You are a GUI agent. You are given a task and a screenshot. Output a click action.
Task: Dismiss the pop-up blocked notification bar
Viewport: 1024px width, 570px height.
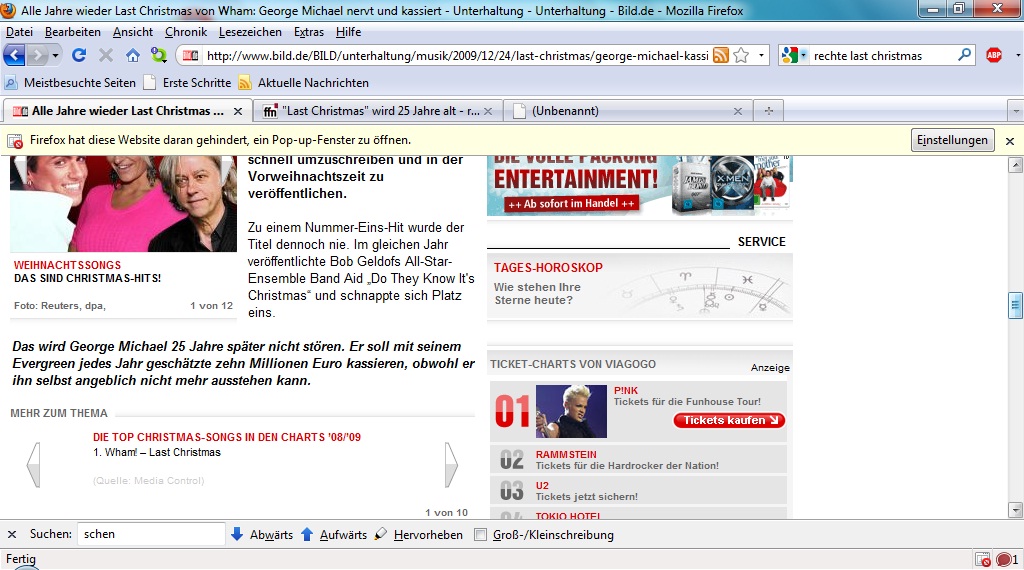(1010, 141)
